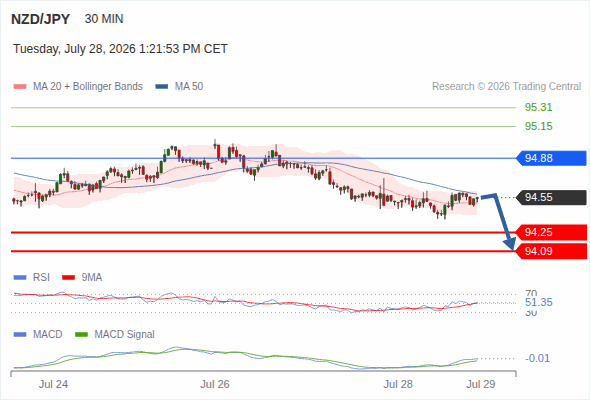
Task: Click the NZD/JPY pair title
Action: [x=40, y=19]
